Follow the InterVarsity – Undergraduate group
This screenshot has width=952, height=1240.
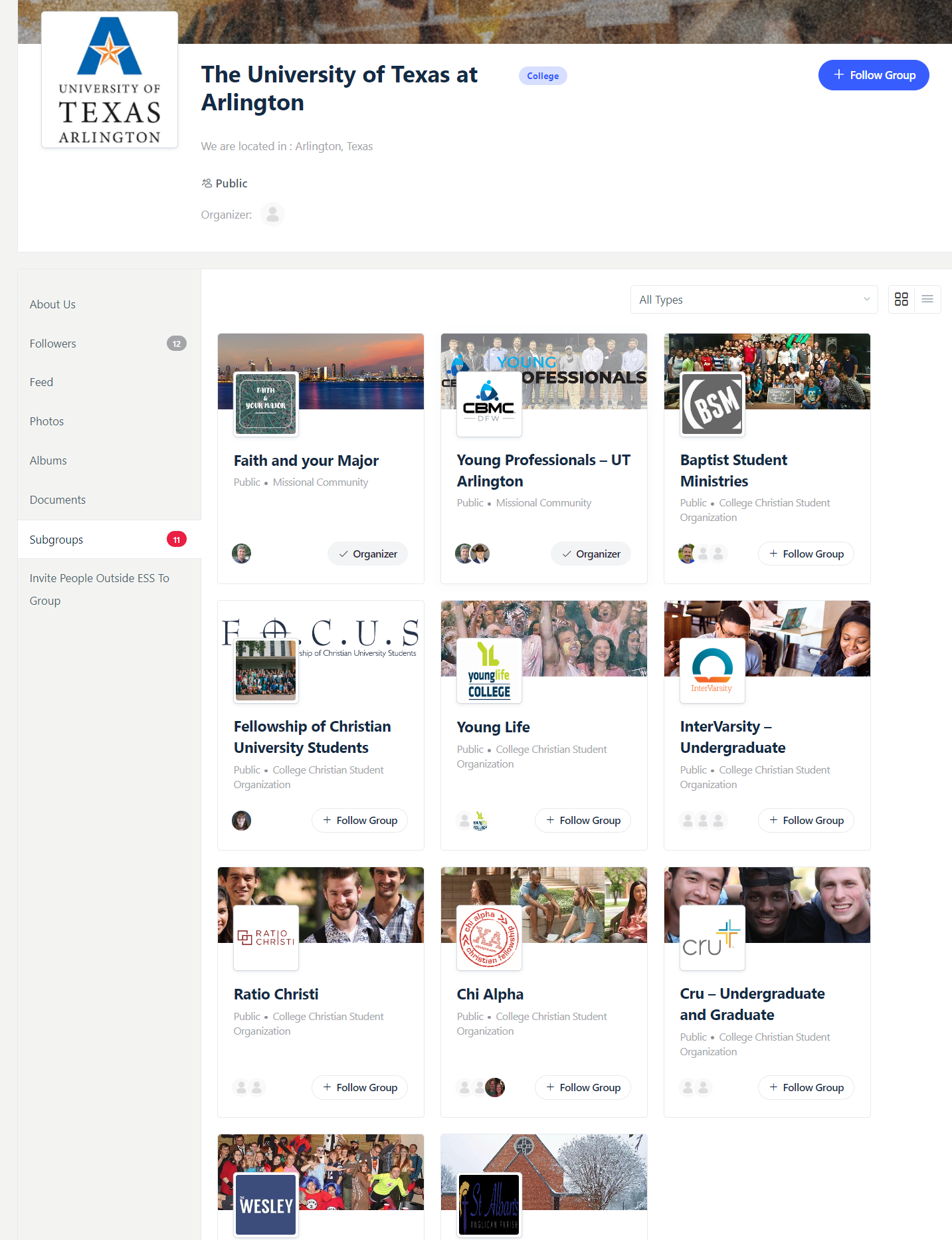[806, 821]
